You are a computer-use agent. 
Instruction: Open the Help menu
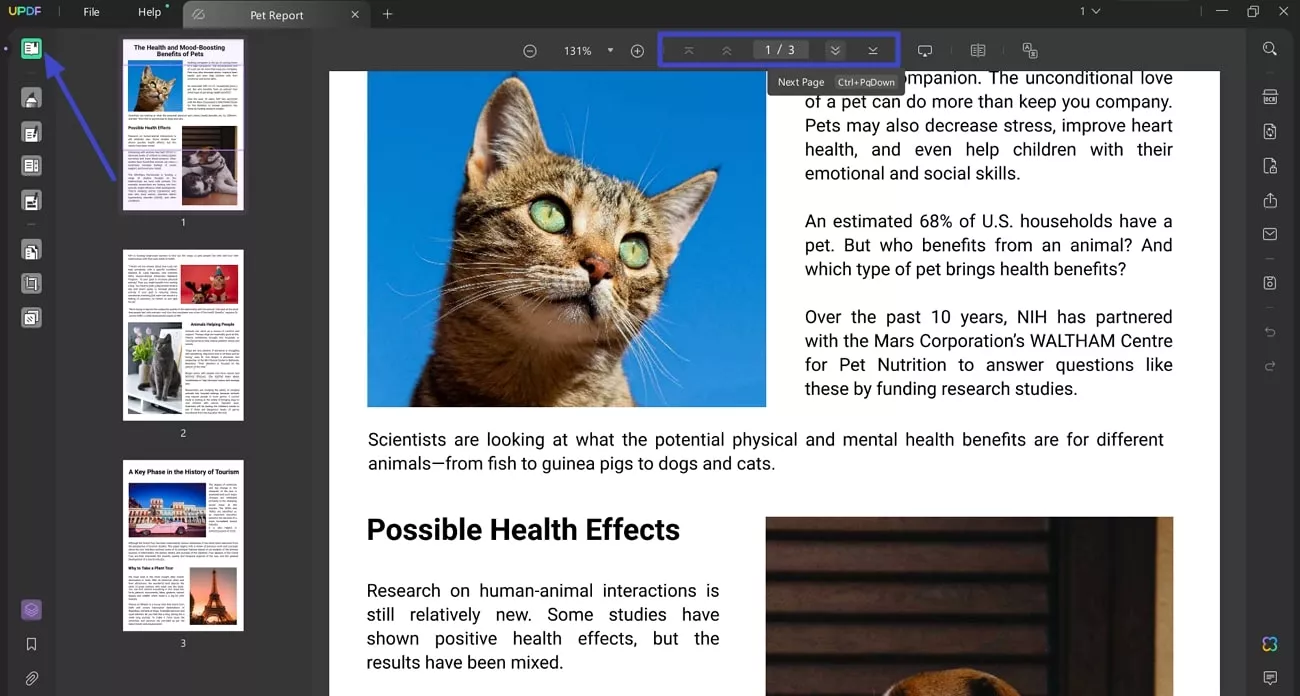click(150, 12)
